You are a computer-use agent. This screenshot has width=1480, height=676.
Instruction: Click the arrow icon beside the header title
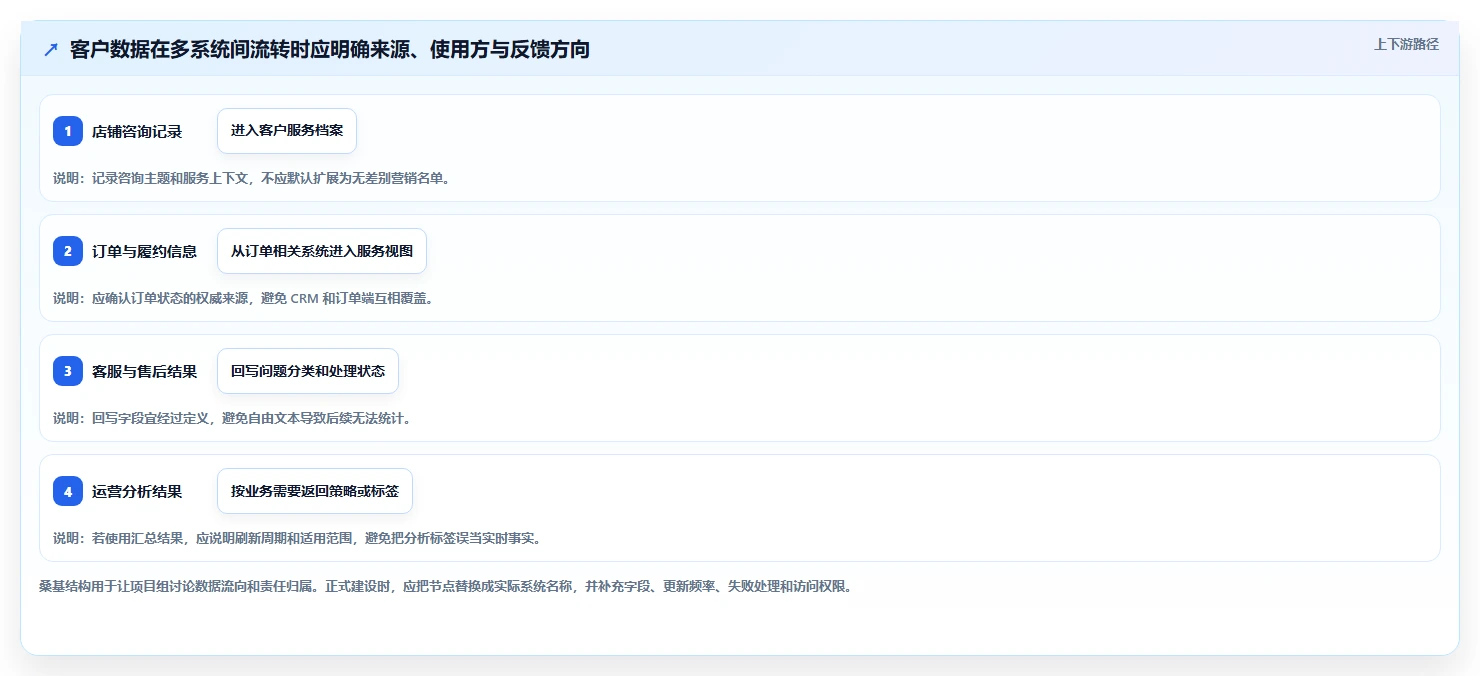(x=51, y=50)
